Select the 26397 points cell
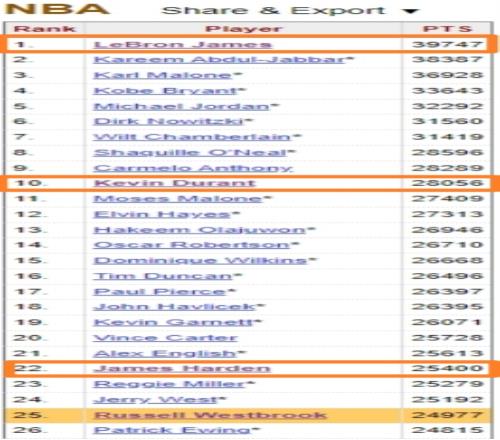The height and width of the screenshot is (440, 500). tap(447, 292)
